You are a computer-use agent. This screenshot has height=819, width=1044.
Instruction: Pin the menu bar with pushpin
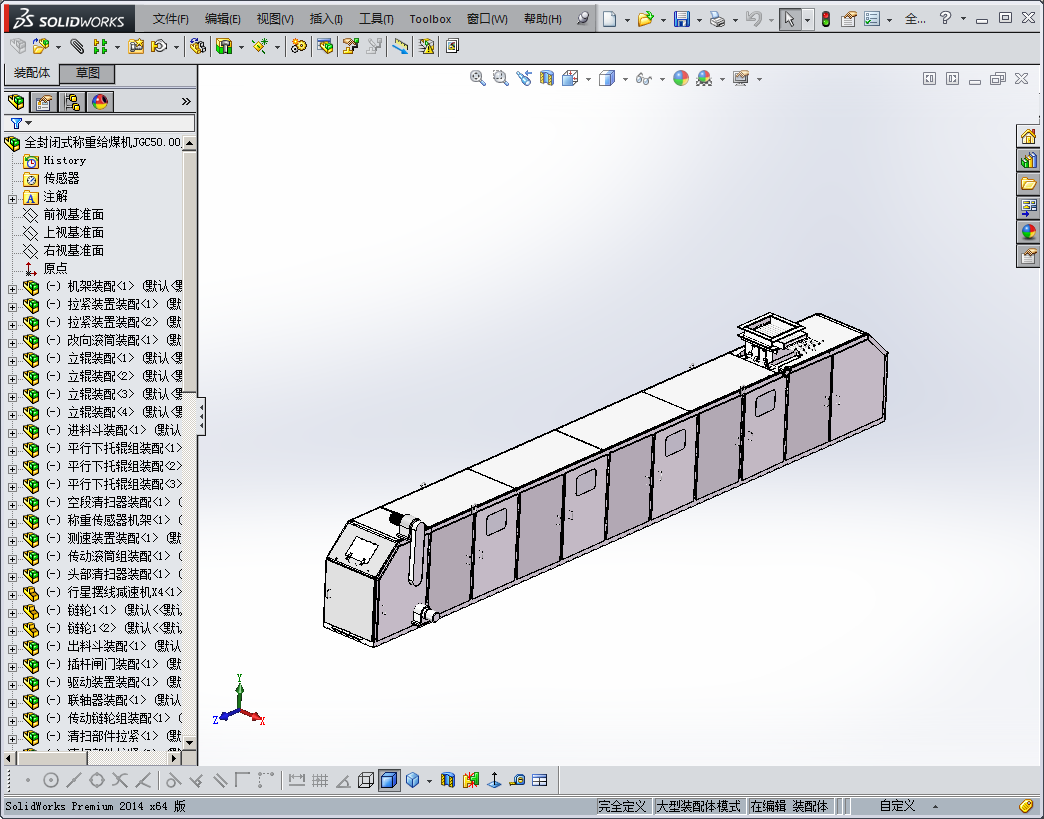point(583,18)
